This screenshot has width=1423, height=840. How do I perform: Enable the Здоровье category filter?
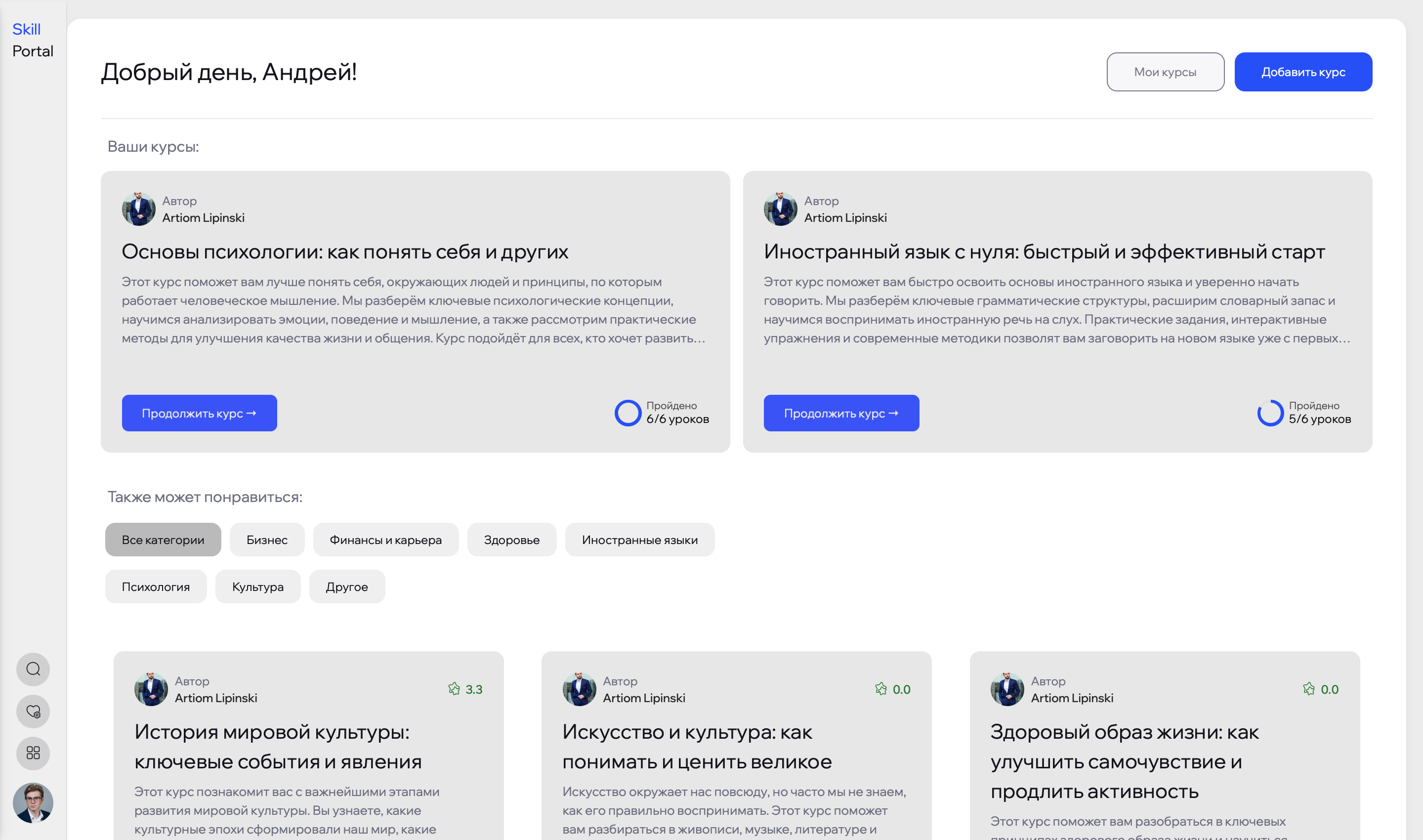tap(511, 540)
